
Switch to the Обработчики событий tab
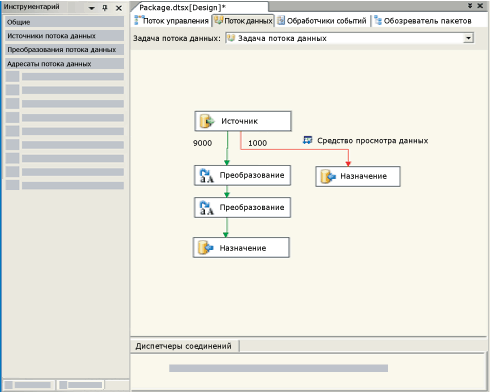322,21
